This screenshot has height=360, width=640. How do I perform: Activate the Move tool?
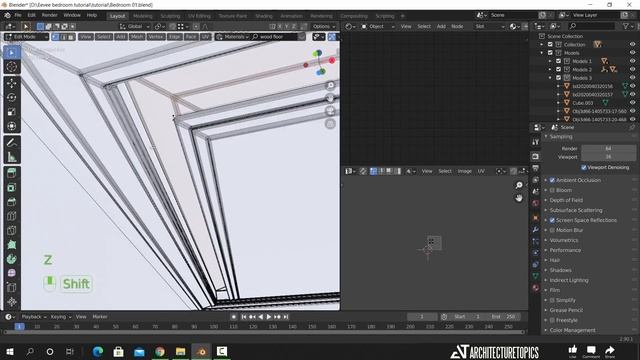click(11, 83)
